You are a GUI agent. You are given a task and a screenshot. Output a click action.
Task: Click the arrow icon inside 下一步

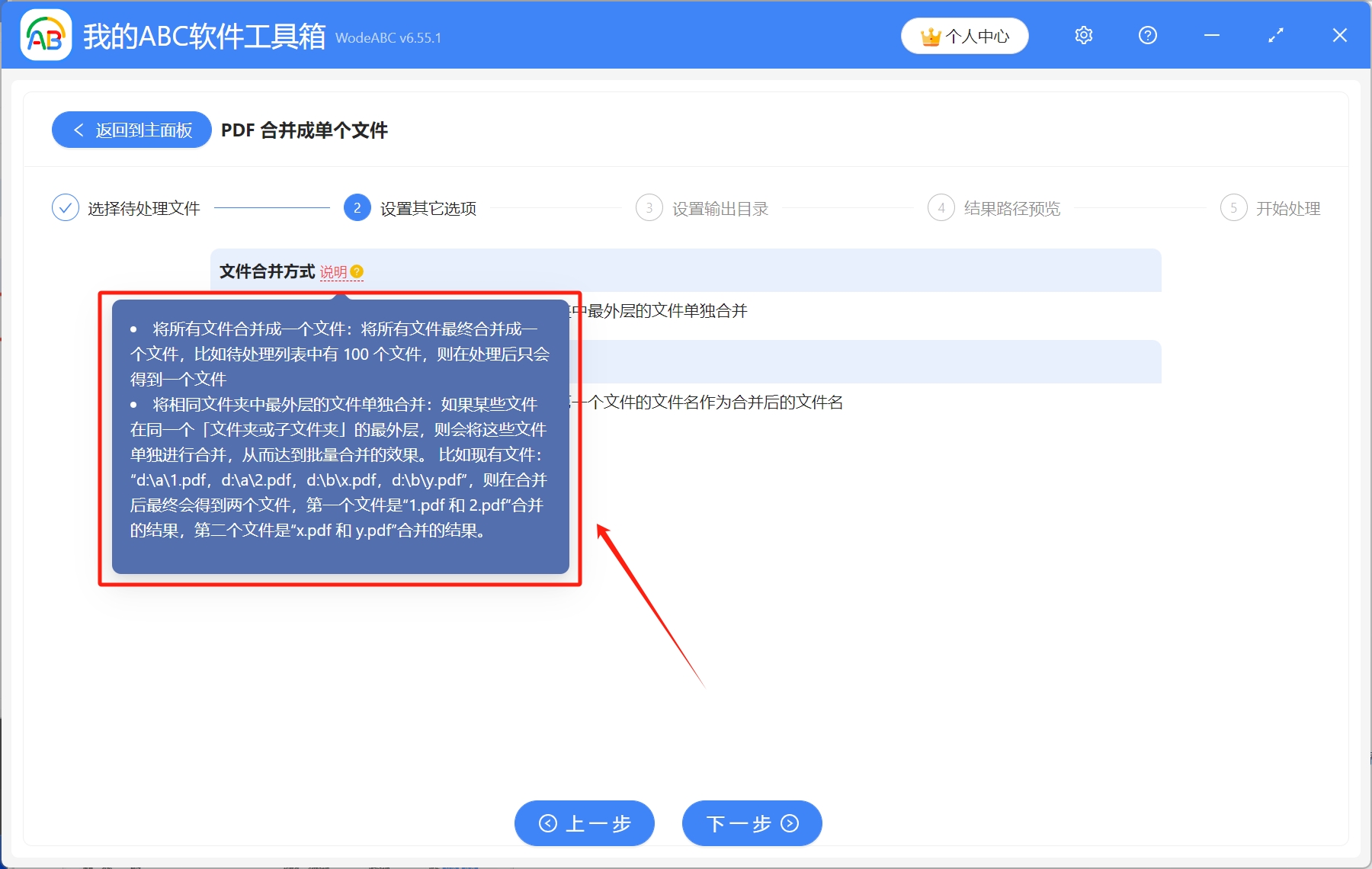pos(790,823)
